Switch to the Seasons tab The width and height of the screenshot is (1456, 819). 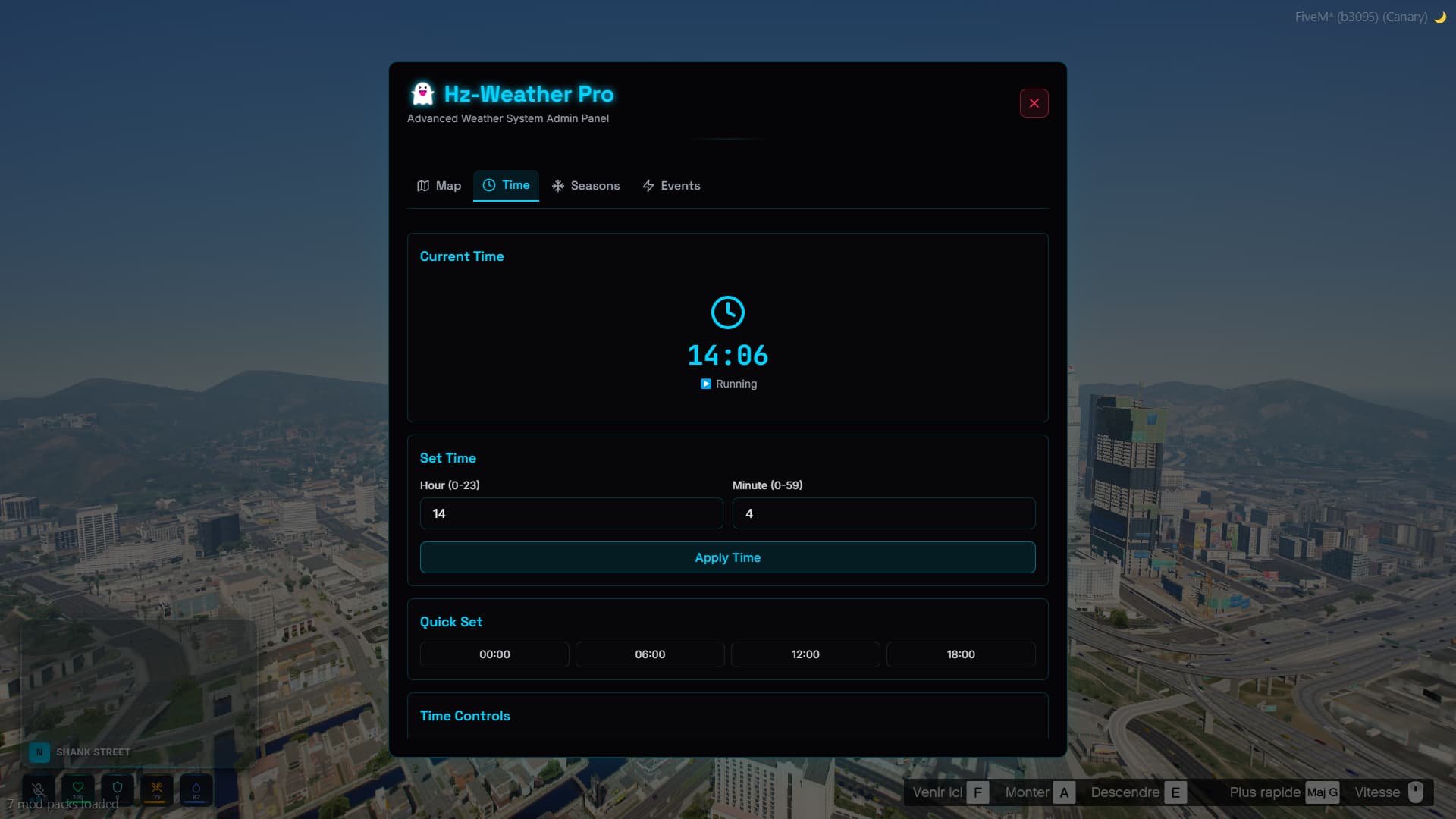click(585, 186)
